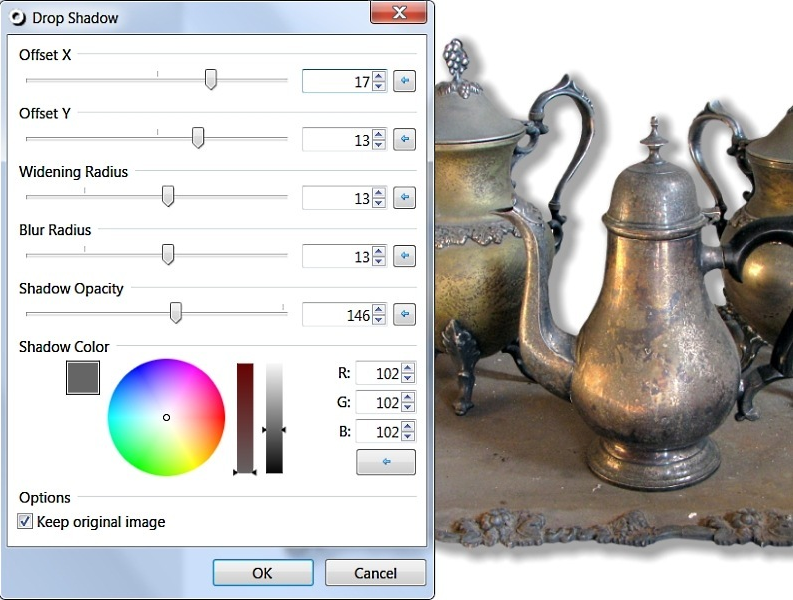Click the OK button
This screenshot has width=793, height=600.
click(263, 573)
